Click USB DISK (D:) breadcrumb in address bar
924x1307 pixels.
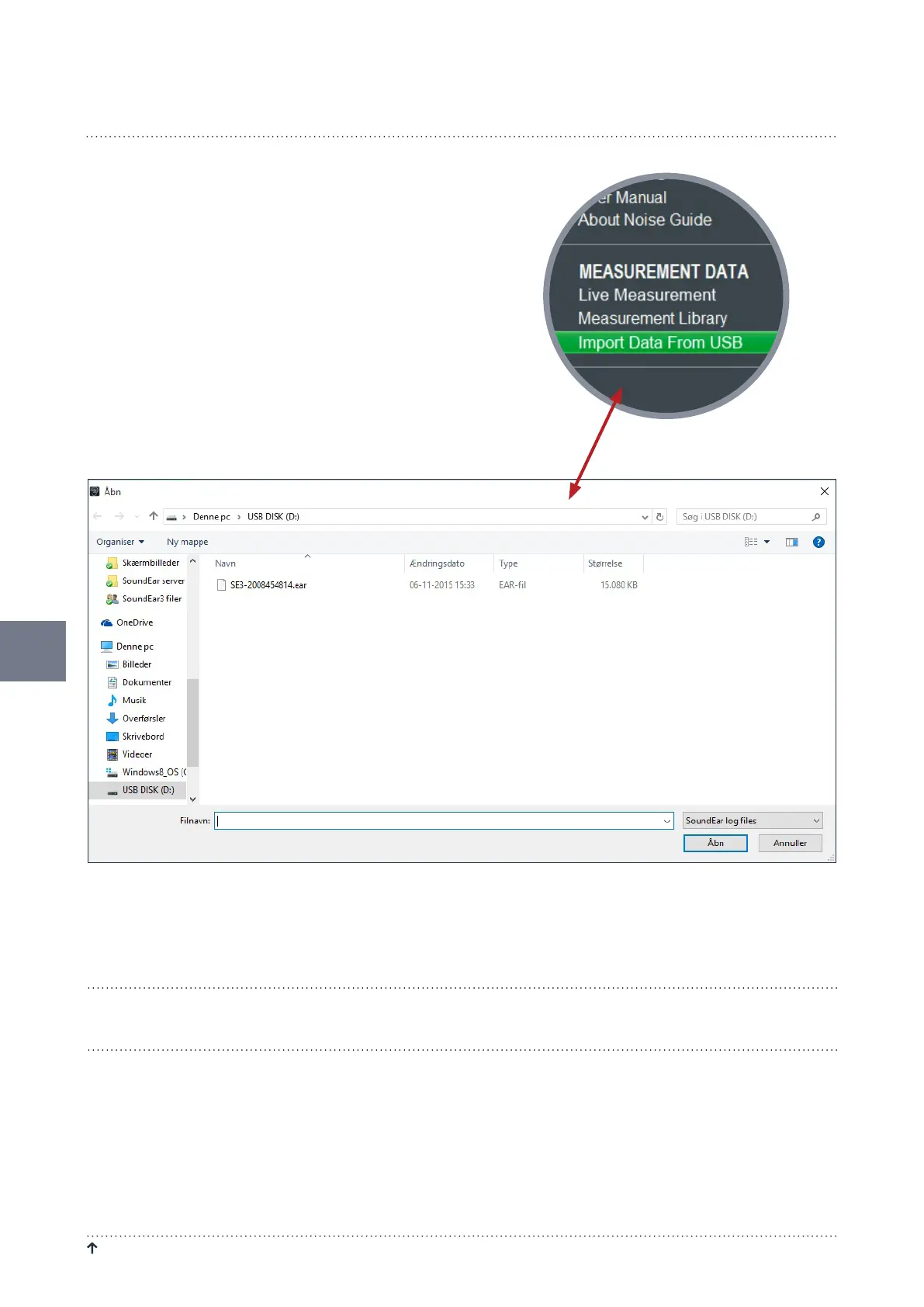[273, 517]
